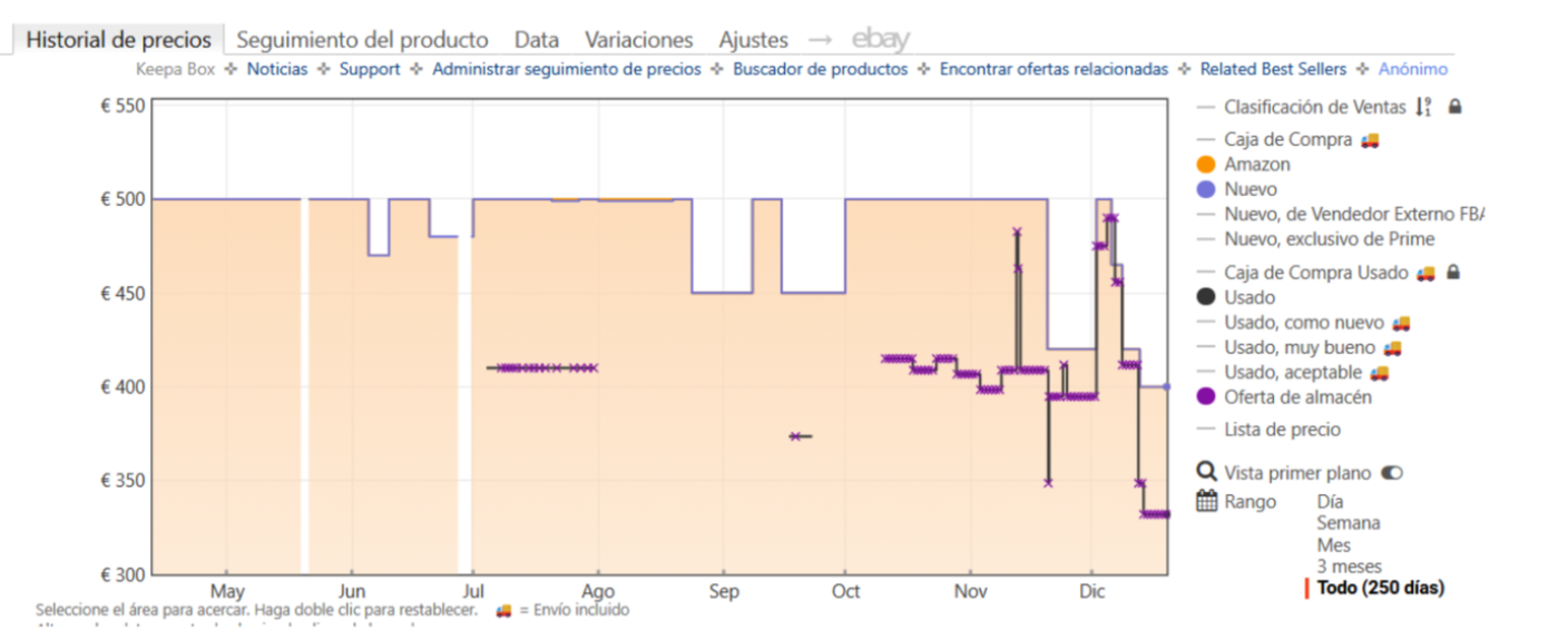1568x640 pixels.
Task: Set range to Todo (250 días)
Action: click(1380, 588)
